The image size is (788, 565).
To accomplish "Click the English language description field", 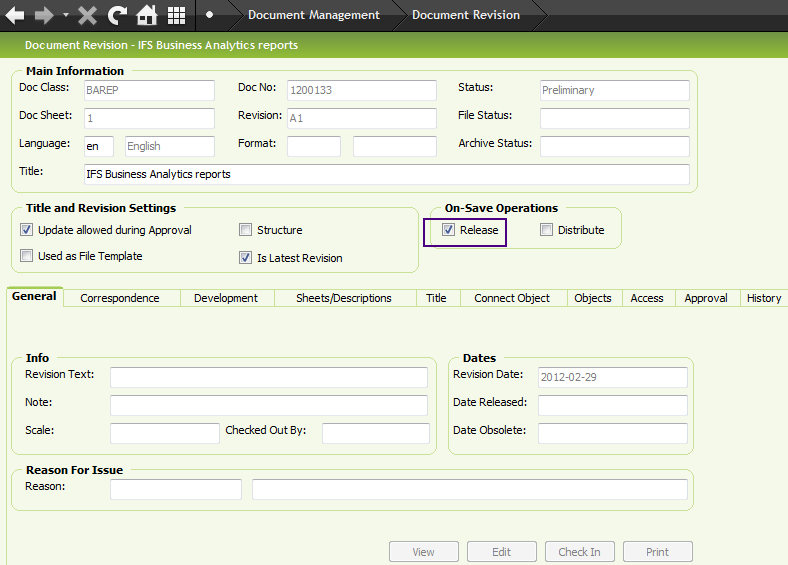I will 170,146.
